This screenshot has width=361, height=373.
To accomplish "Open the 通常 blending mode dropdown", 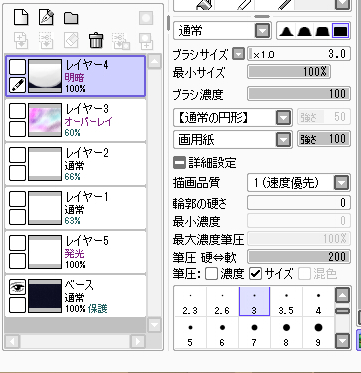I will pos(263,31).
